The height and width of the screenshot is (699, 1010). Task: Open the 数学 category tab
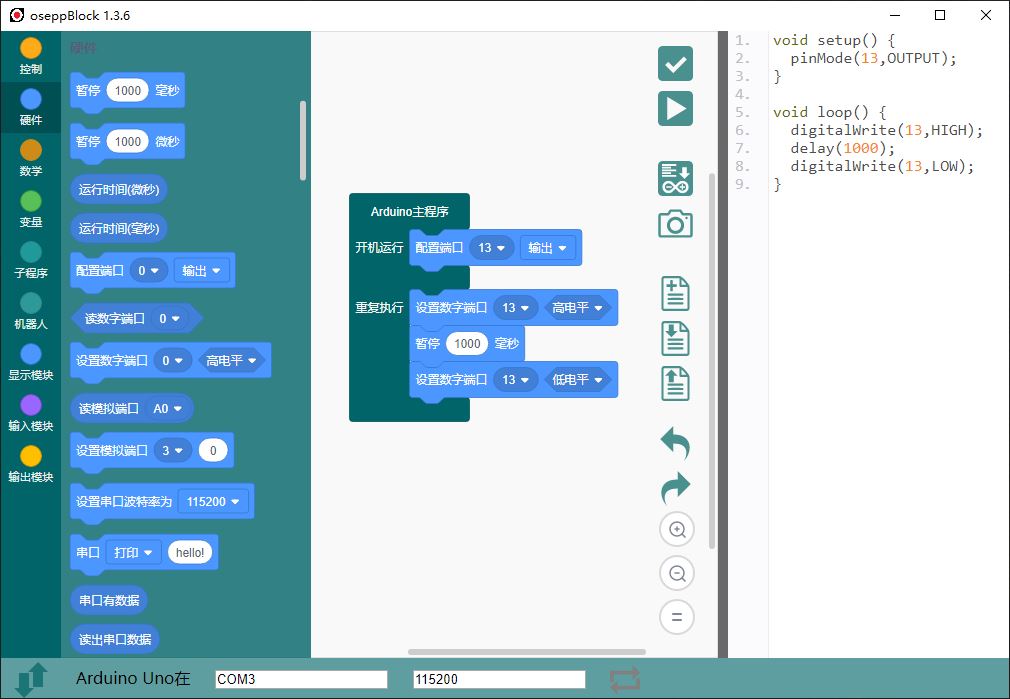coord(31,158)
